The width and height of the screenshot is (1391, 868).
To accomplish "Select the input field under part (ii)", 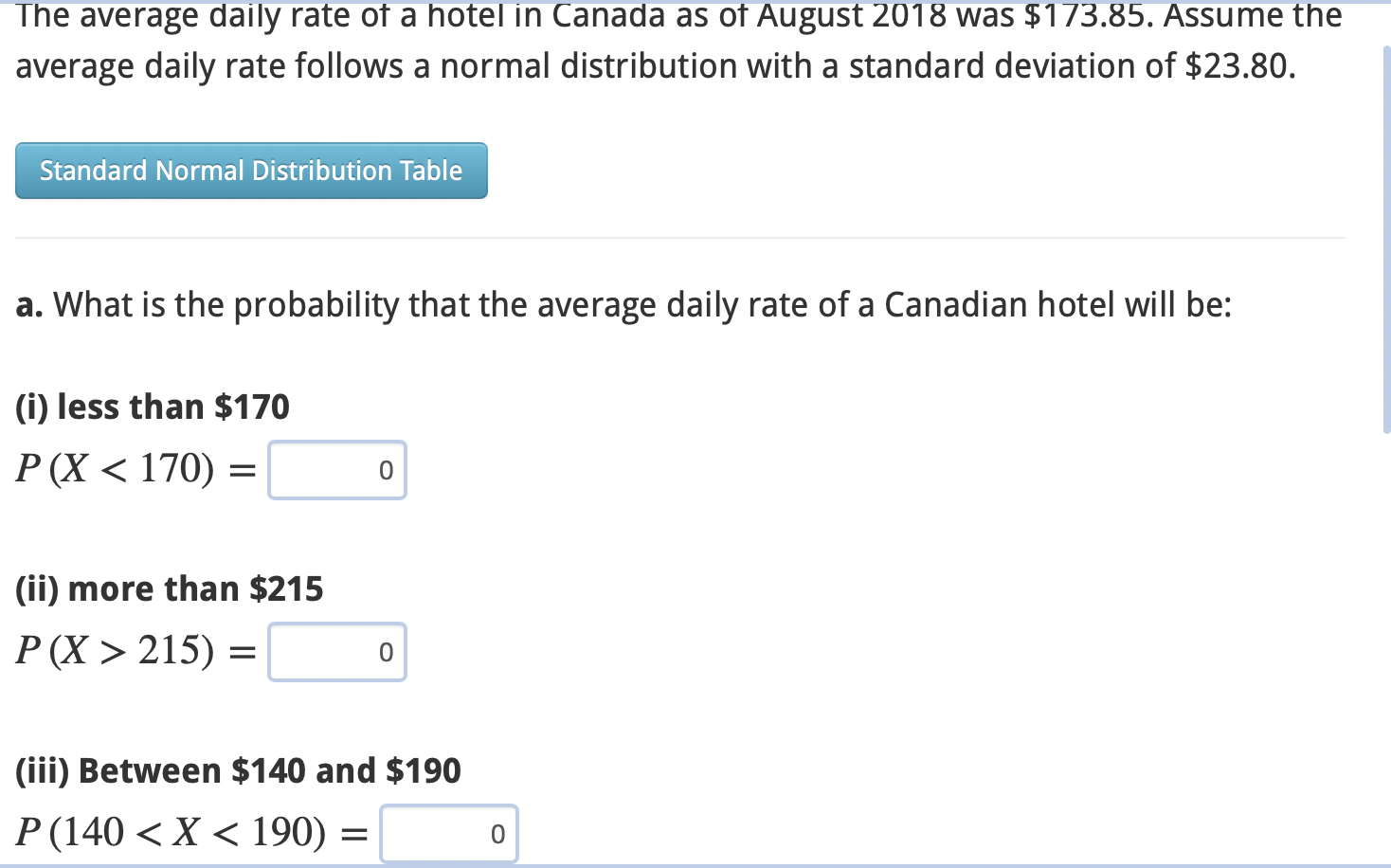I will tap(336, 651).
